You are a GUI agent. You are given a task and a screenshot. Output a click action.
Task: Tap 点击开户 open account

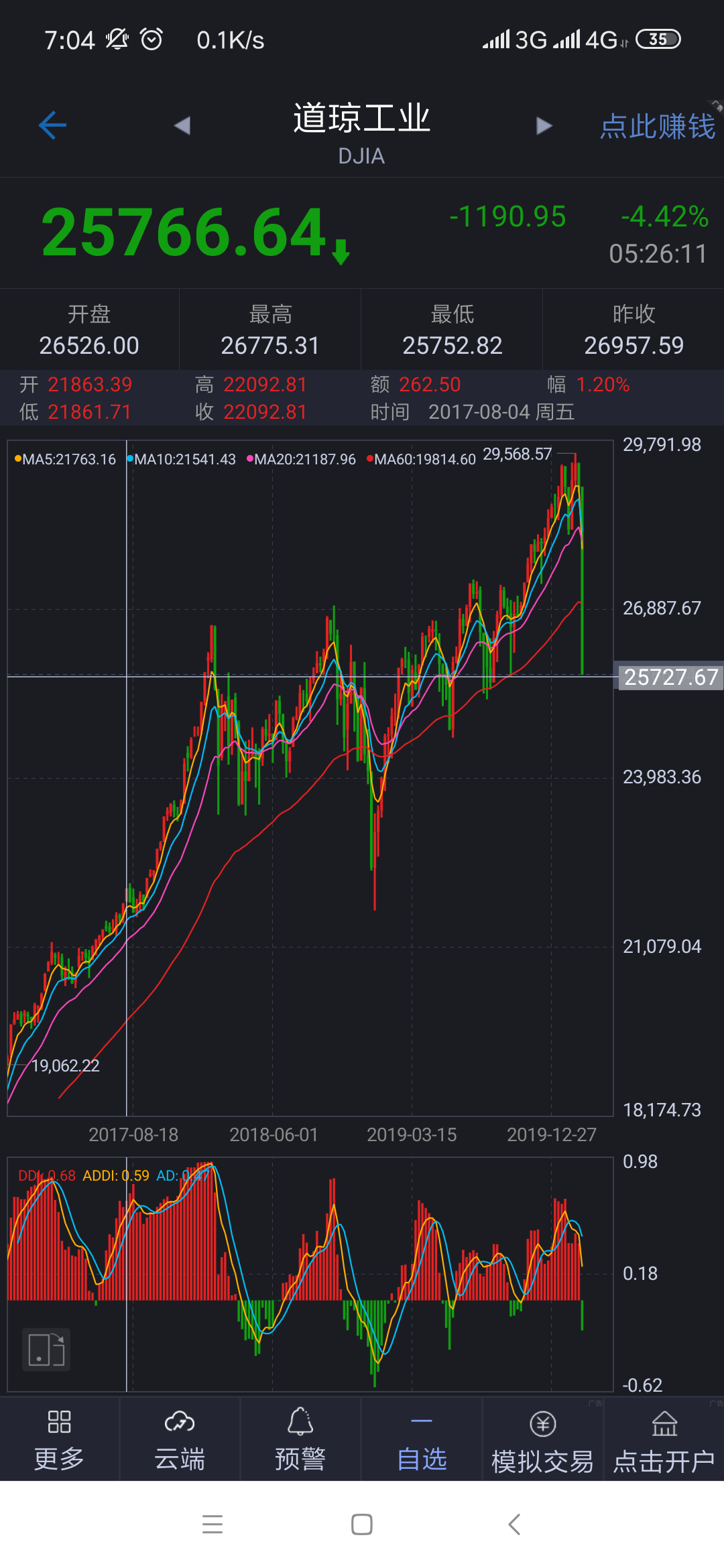[x=664, y=1439]
